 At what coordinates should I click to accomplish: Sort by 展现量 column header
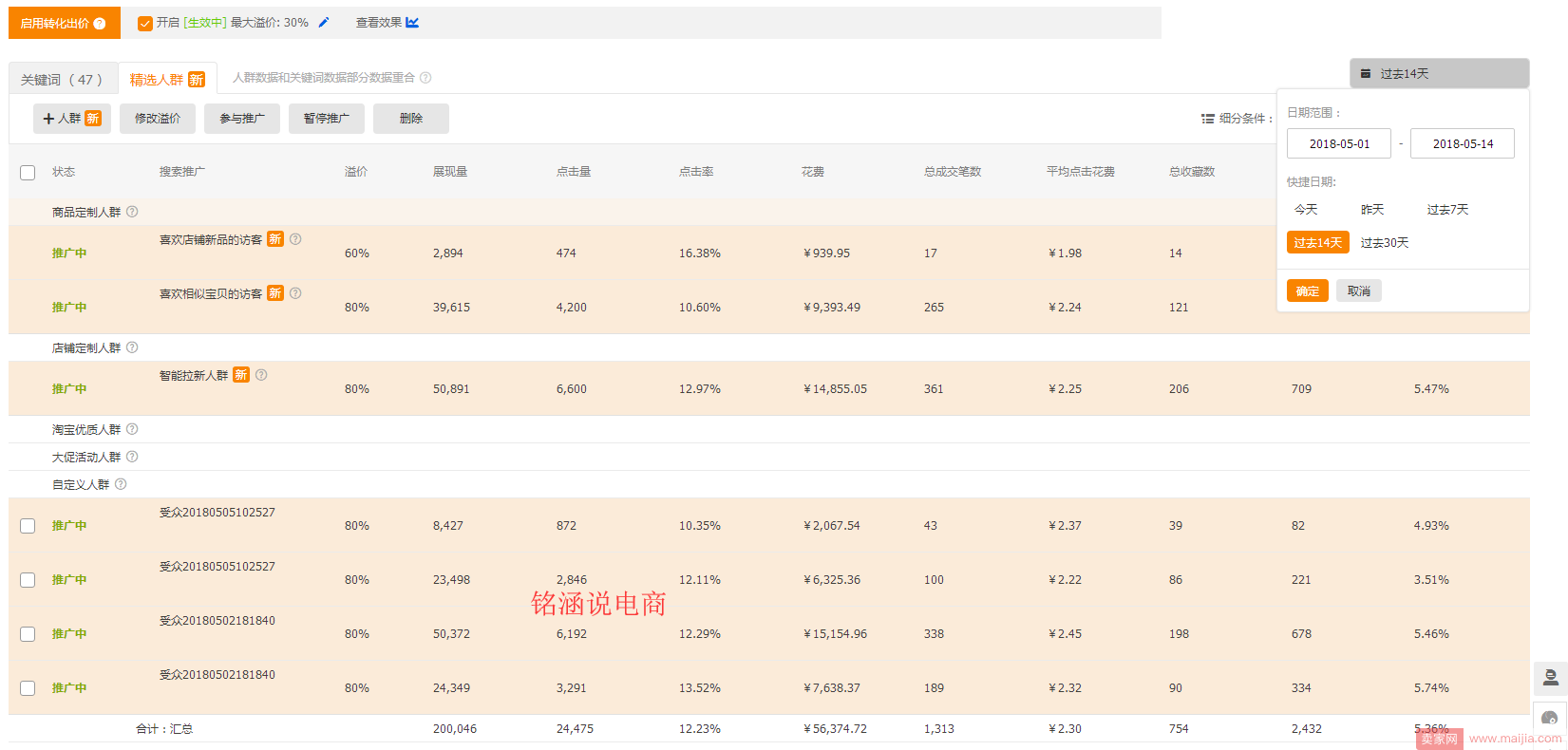point(450,172)
